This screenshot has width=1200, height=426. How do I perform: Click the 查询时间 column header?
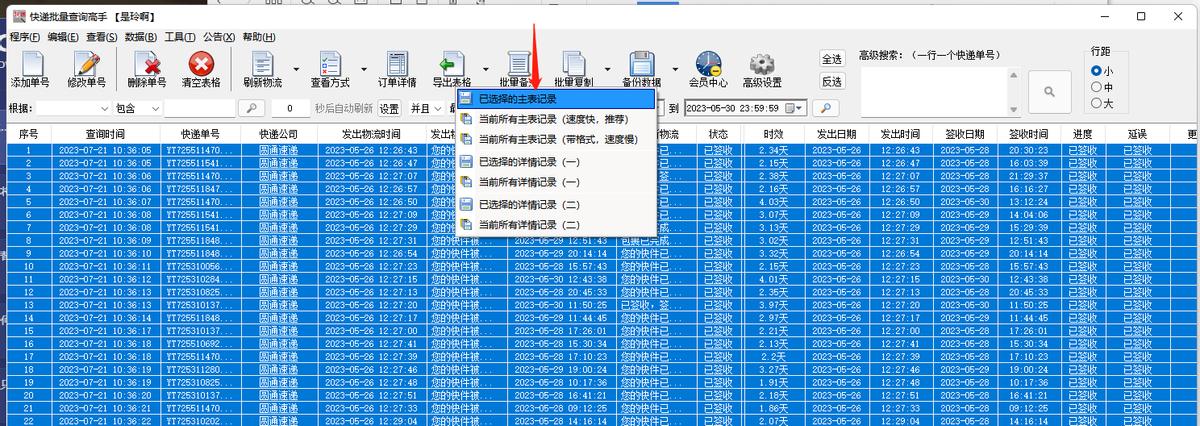[x=106, y=133]
